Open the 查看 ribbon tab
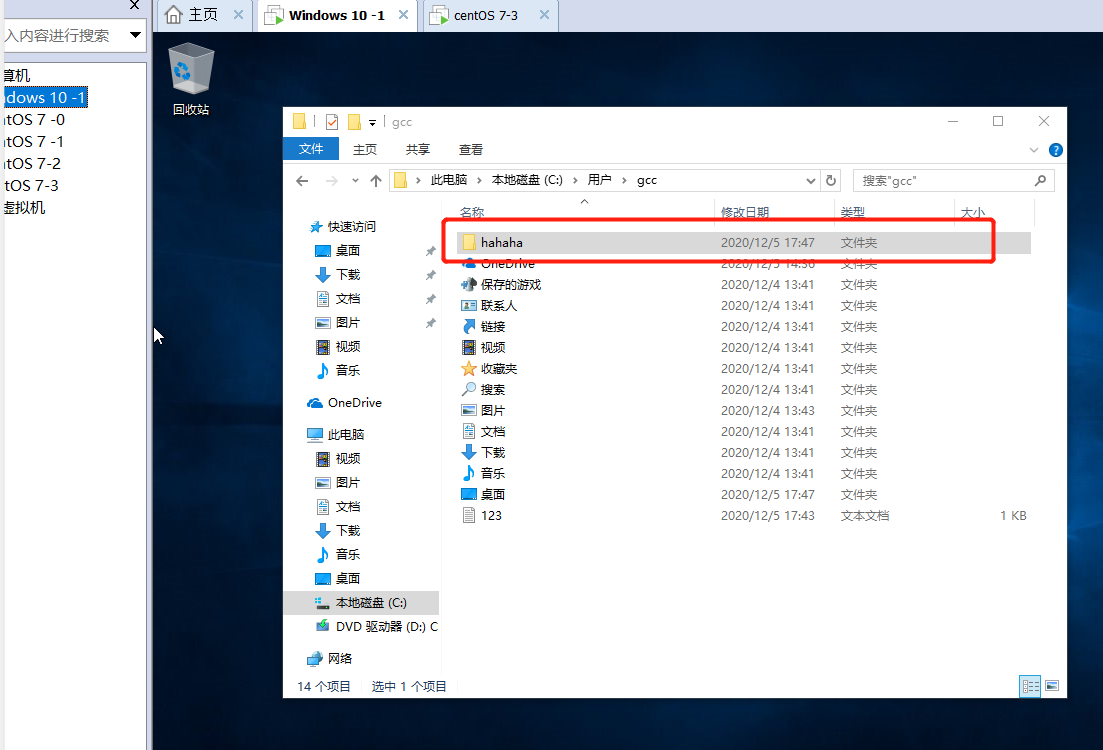The height and width of the screenshot is (750, 1103). pos(471,150)
